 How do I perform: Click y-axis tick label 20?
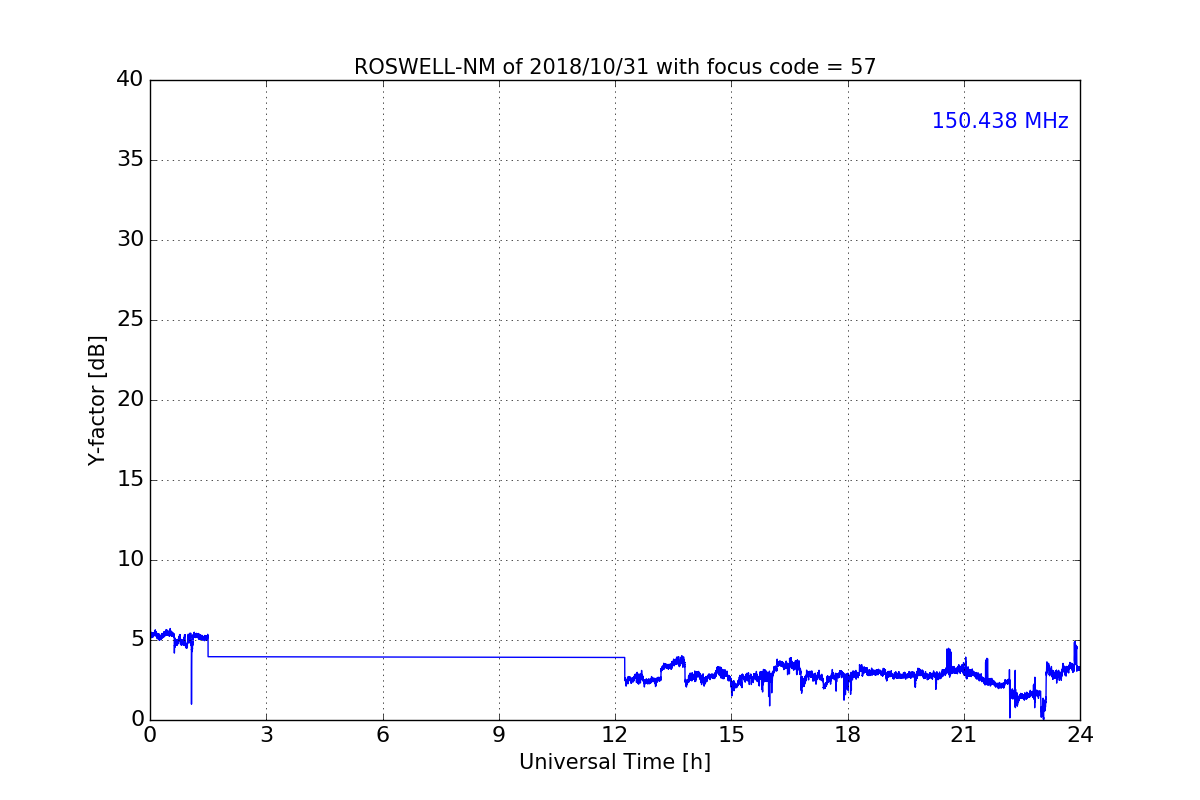click(129, 400)
